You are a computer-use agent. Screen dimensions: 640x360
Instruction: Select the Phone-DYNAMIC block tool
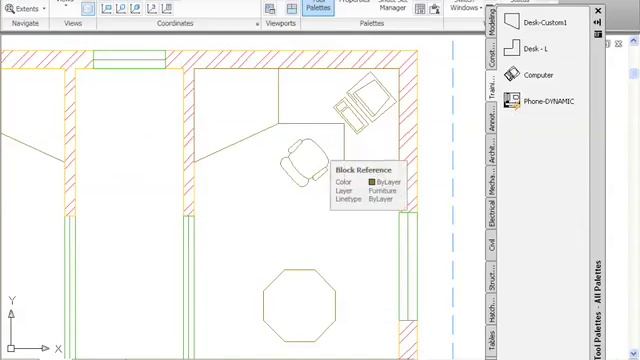click(539, 101)
